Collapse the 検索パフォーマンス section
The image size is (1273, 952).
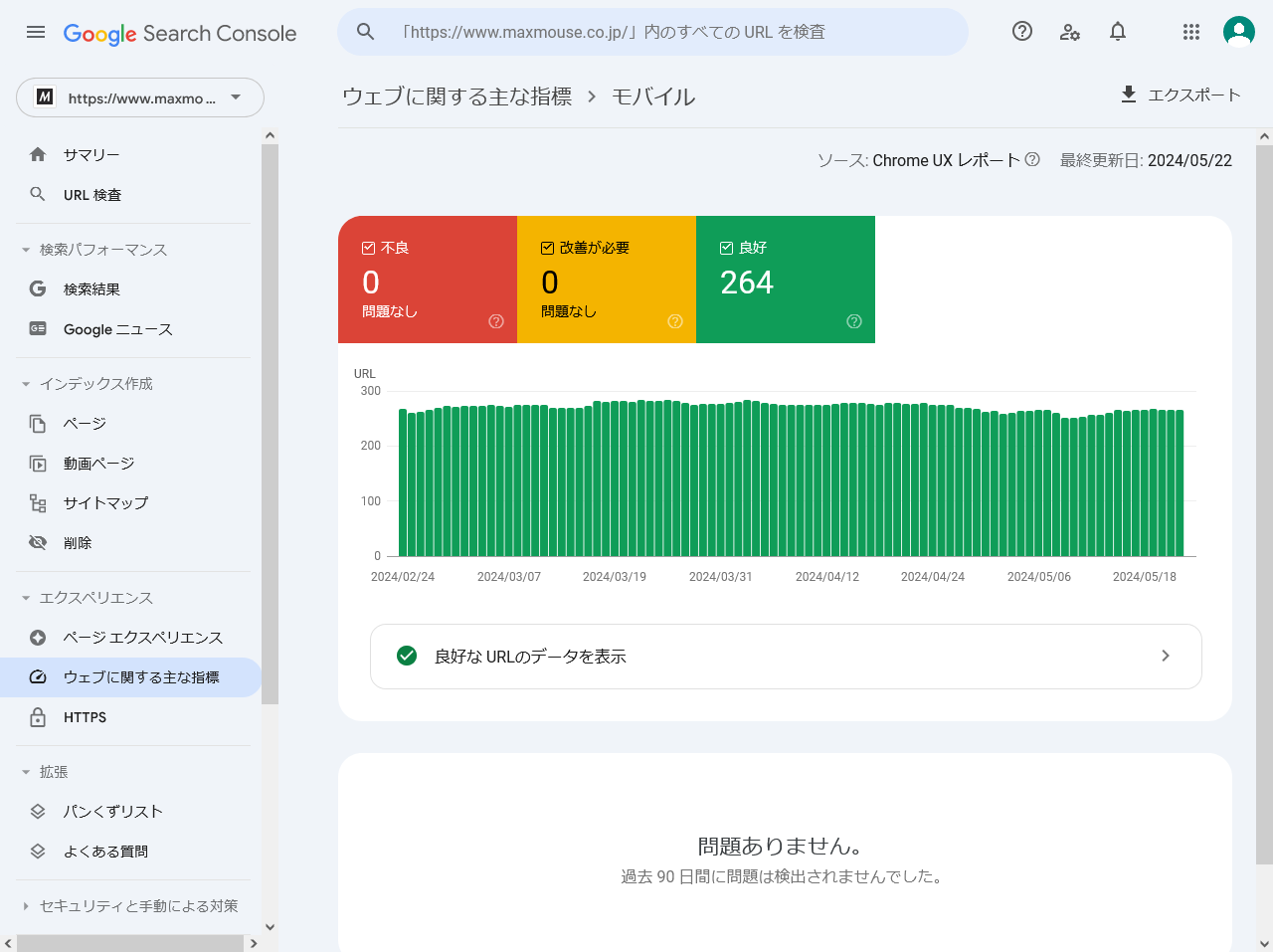[x=26, y=250]
